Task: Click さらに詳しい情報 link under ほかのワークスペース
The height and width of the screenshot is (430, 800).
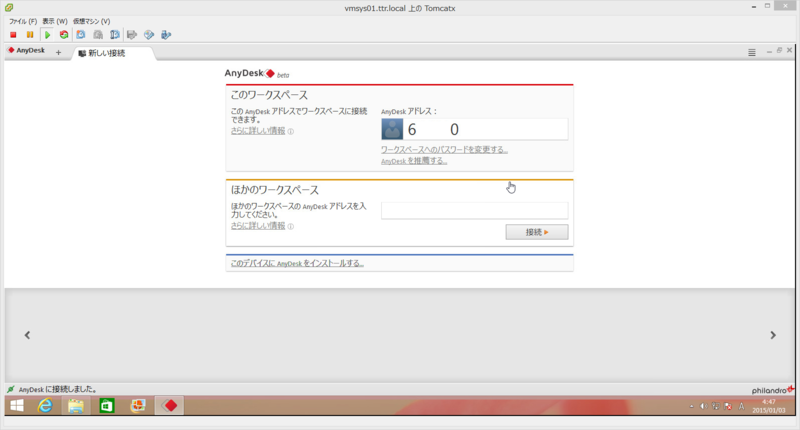Action: click(x=258, y=226)
